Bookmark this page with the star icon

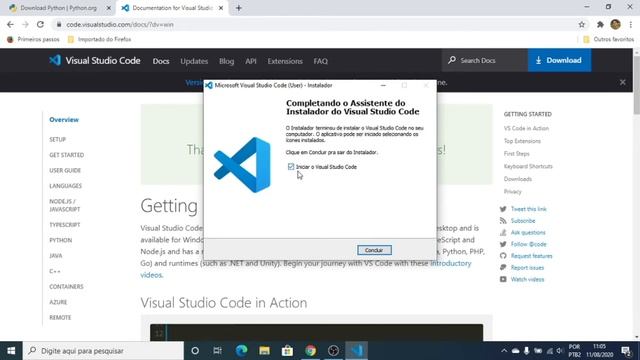(x=582, y=24)
